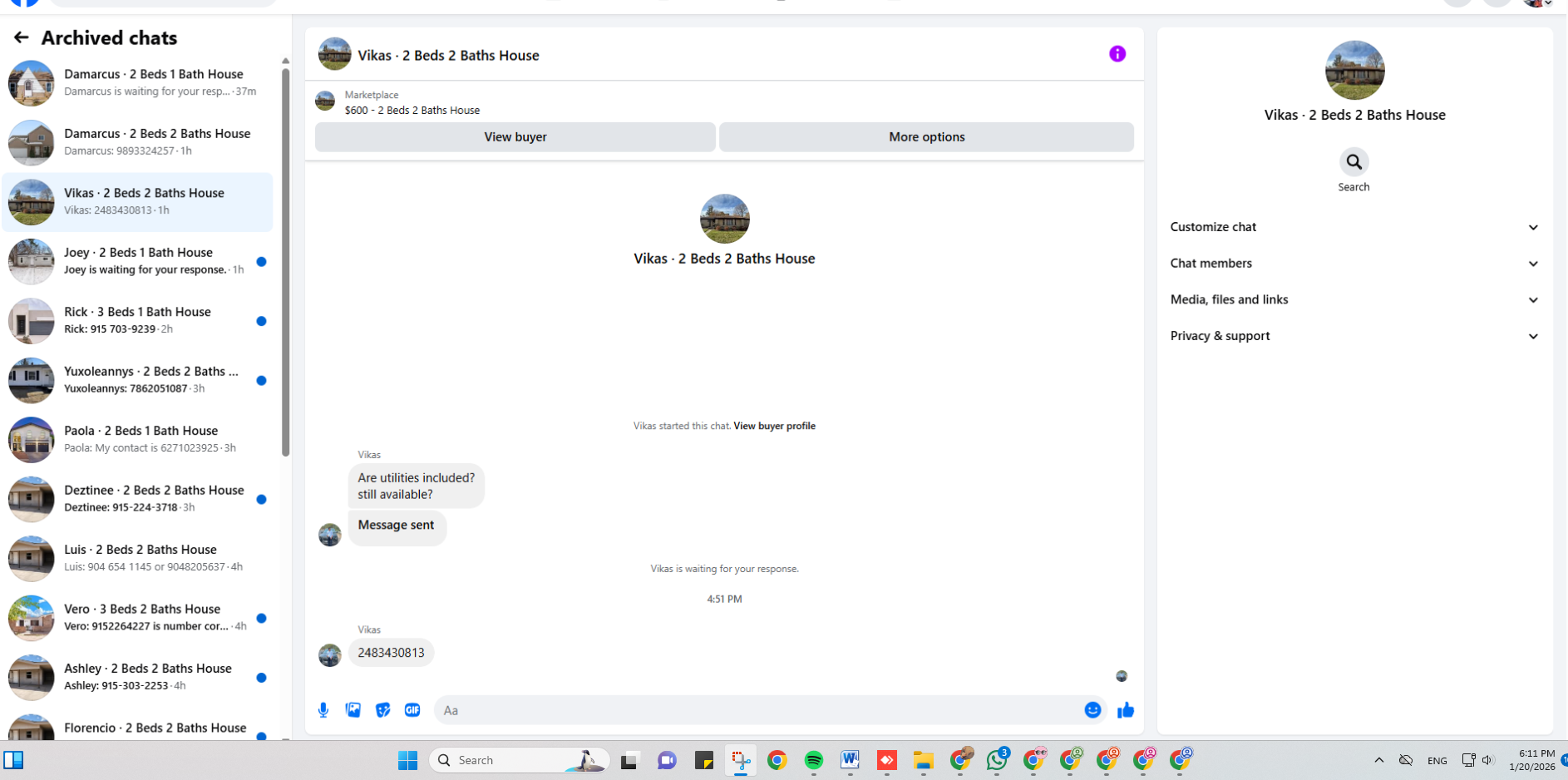Open More options for the listing
The width and height of the screenshot is (1568, 780).
926,137
